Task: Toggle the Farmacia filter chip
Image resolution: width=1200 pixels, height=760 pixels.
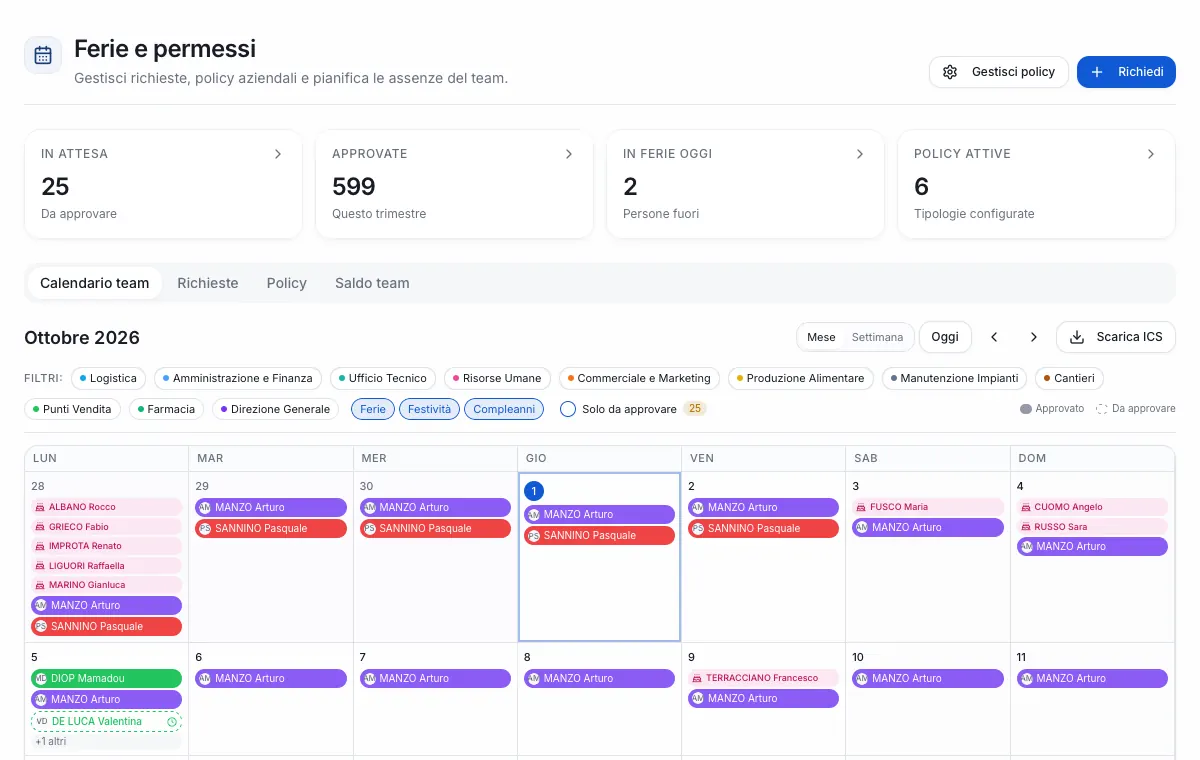Action: pos(167,409)
